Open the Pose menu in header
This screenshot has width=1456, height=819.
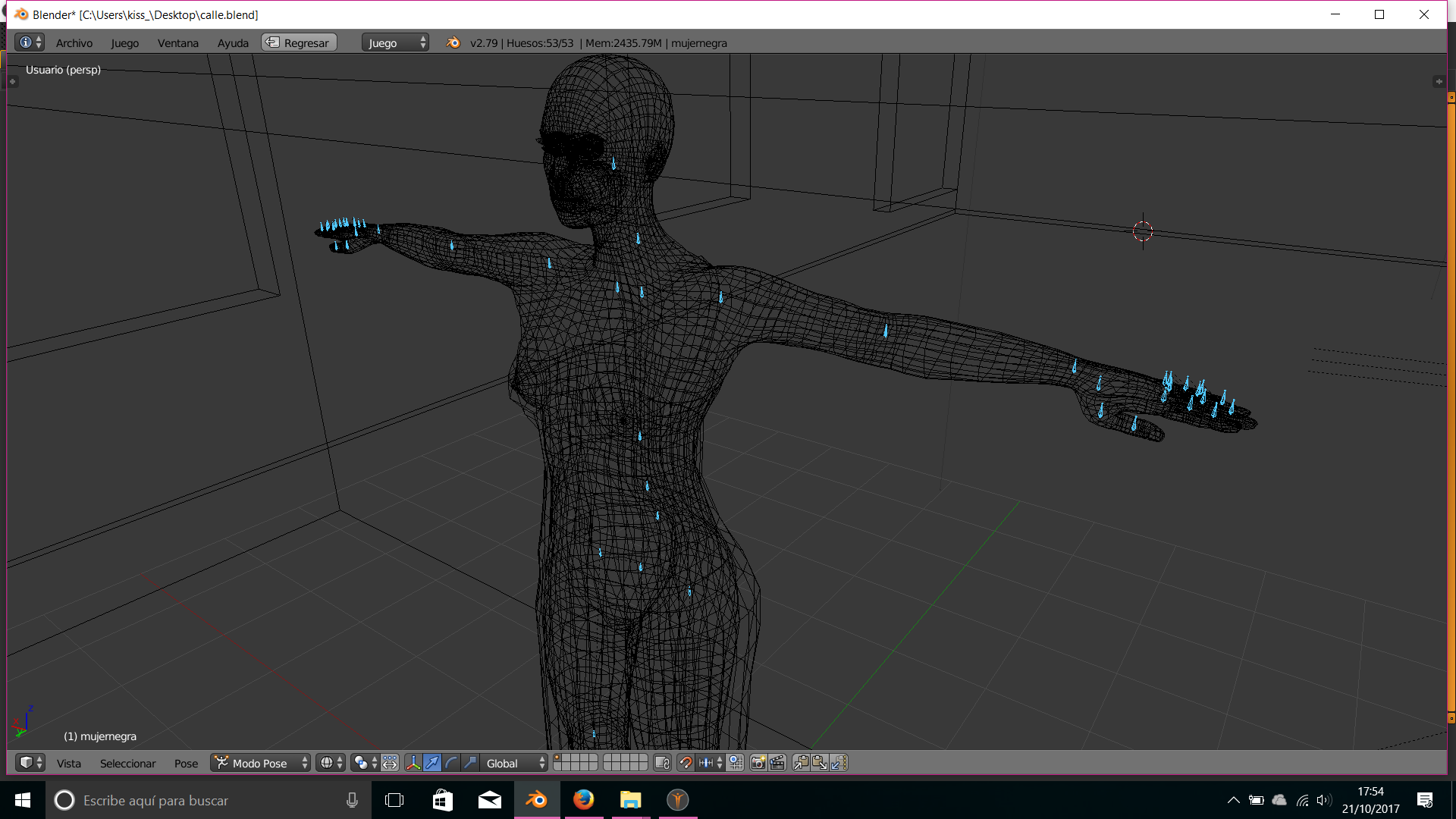tap(186, 763)
